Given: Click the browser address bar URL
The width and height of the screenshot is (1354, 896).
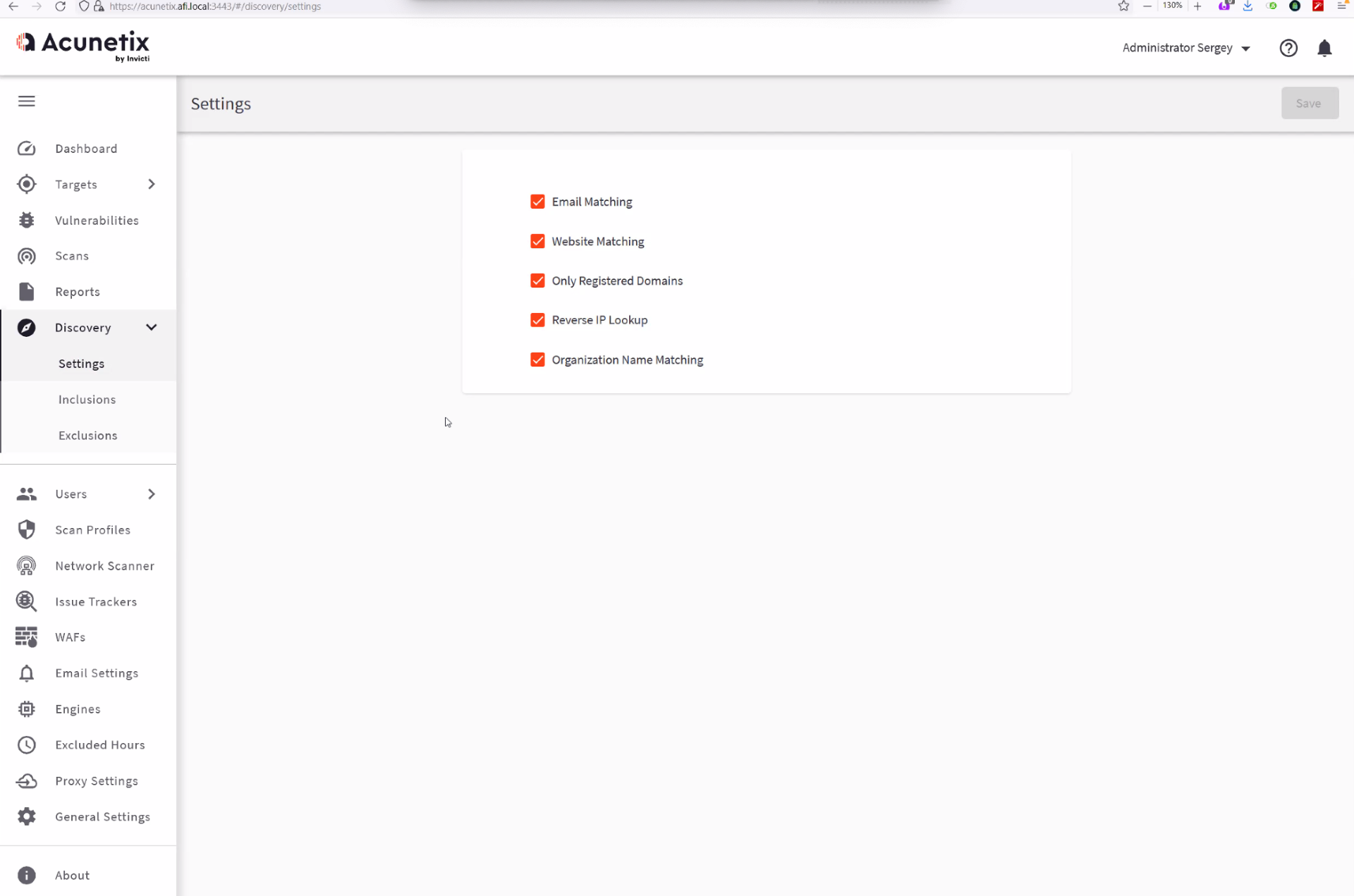Looking at the screenshot, I should click(x=215, y=6).
